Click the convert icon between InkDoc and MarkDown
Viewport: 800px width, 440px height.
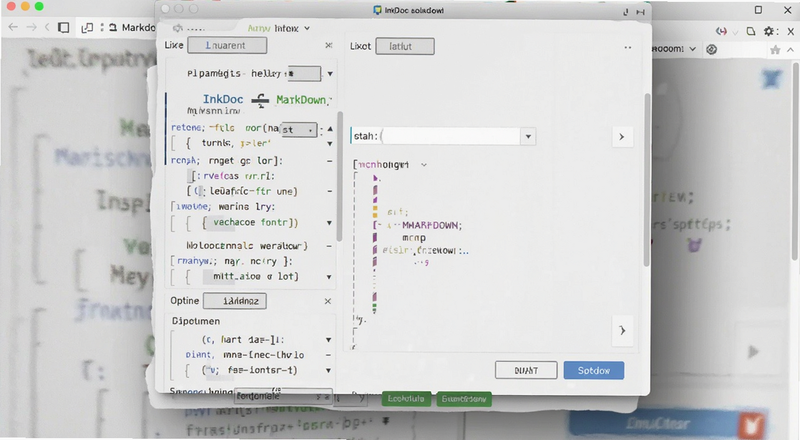coord(260,100)
